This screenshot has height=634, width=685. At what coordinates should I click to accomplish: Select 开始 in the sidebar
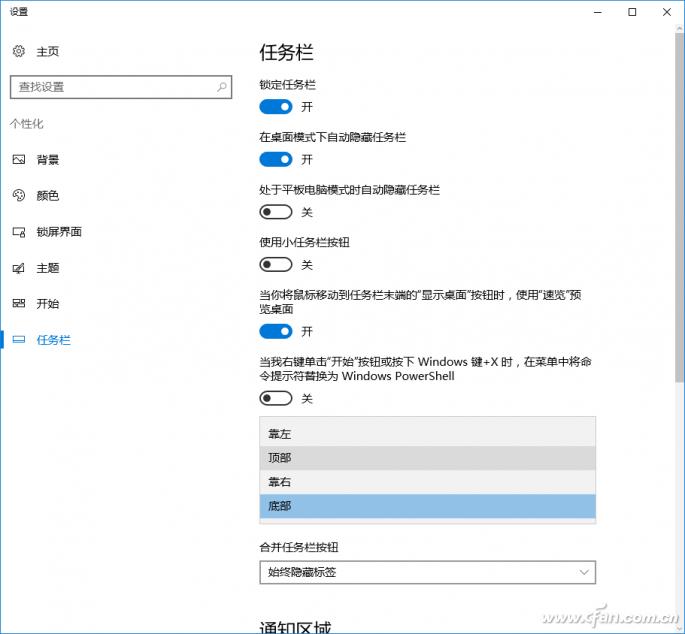pos(48,304)
